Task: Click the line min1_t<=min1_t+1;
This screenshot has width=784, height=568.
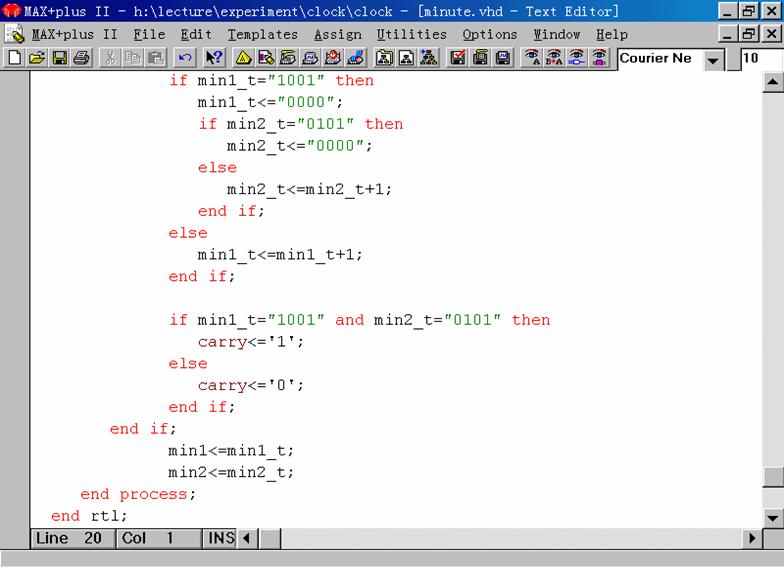Action: pyautogui.click(x=280, y=255)
